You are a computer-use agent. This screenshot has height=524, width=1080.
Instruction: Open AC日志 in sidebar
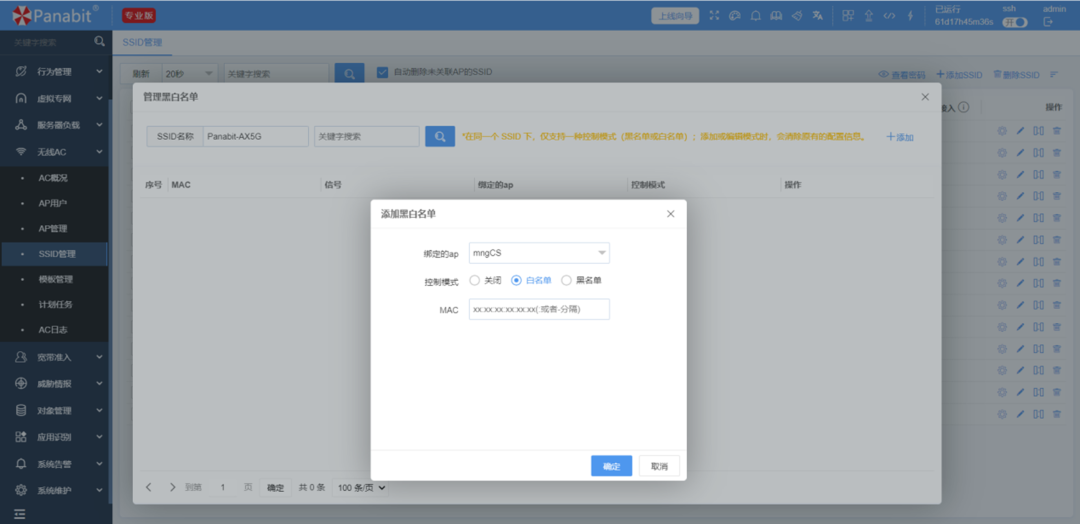(x=54, y=330)
